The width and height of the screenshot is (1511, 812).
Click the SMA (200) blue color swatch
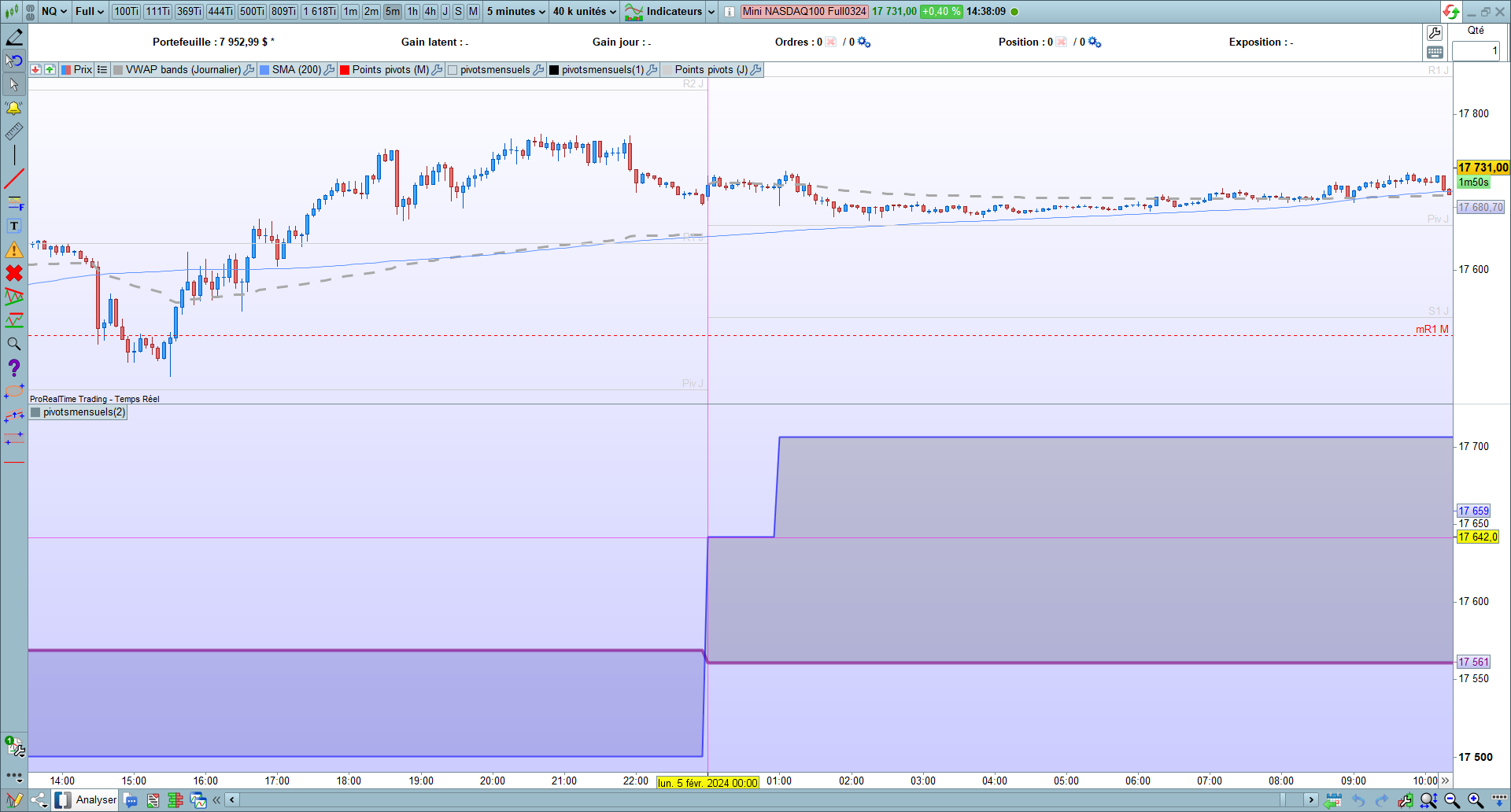tap(264, 70)
